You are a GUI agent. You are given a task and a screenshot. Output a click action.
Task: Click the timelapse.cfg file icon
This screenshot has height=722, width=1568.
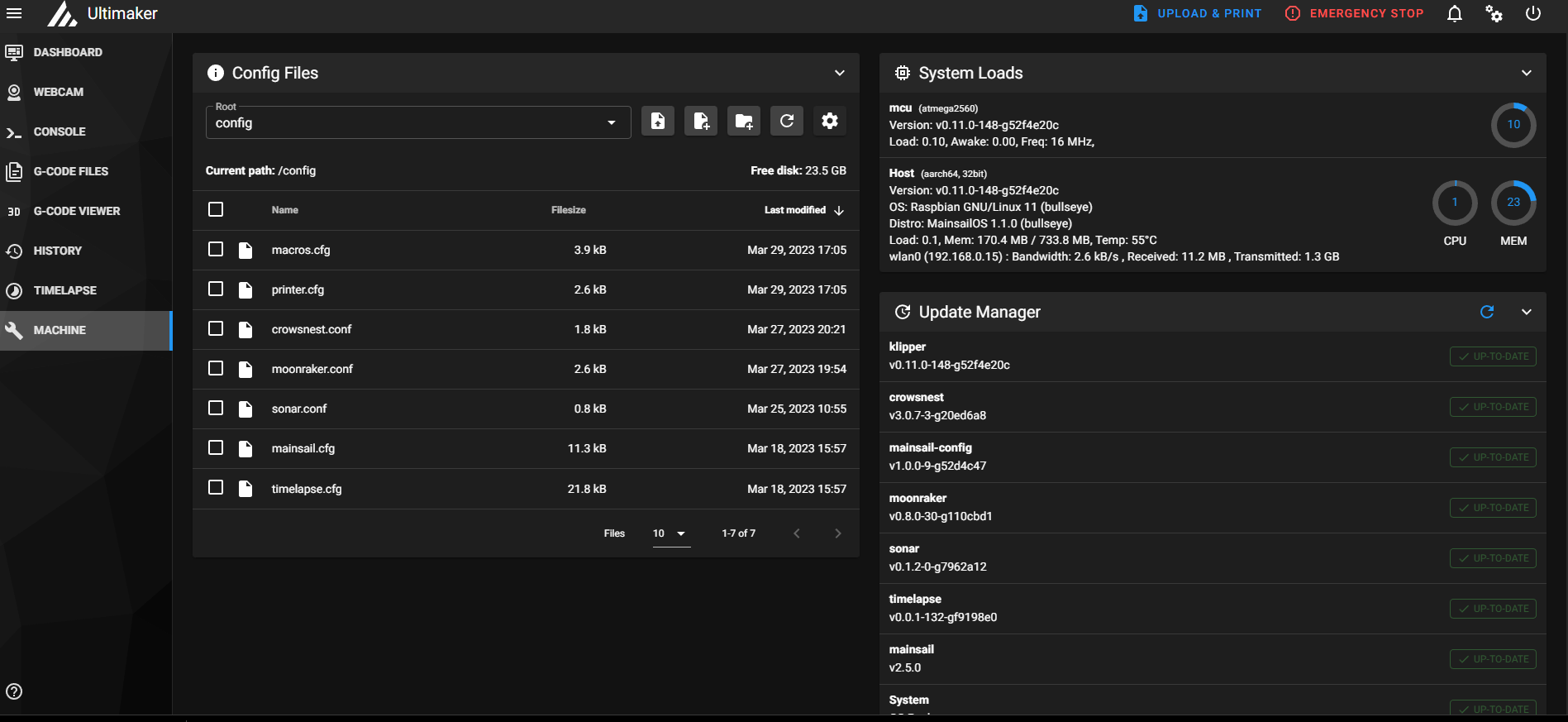(245, 489)
